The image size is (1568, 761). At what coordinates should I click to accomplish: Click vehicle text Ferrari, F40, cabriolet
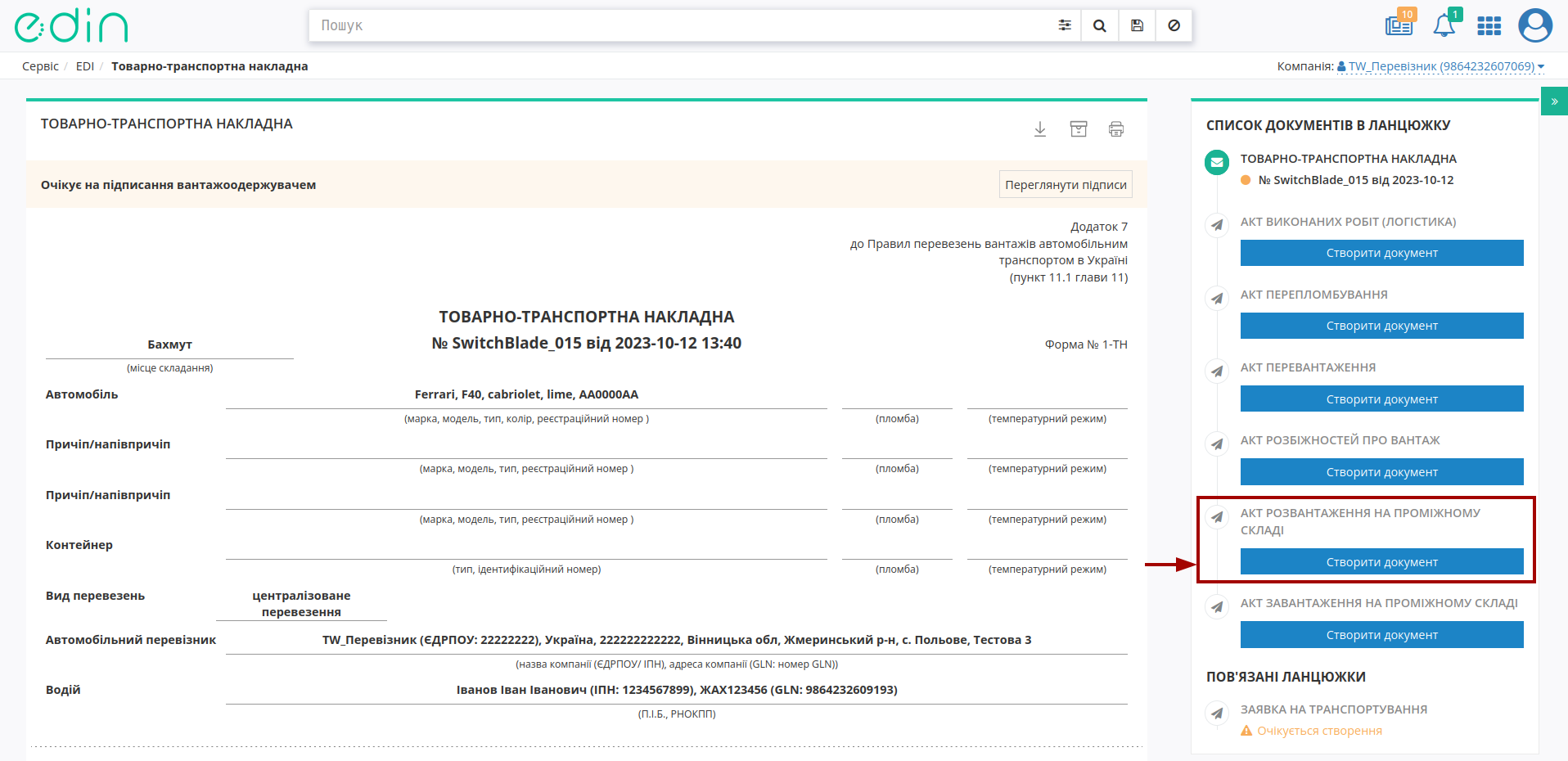click(x=526, y=394)
